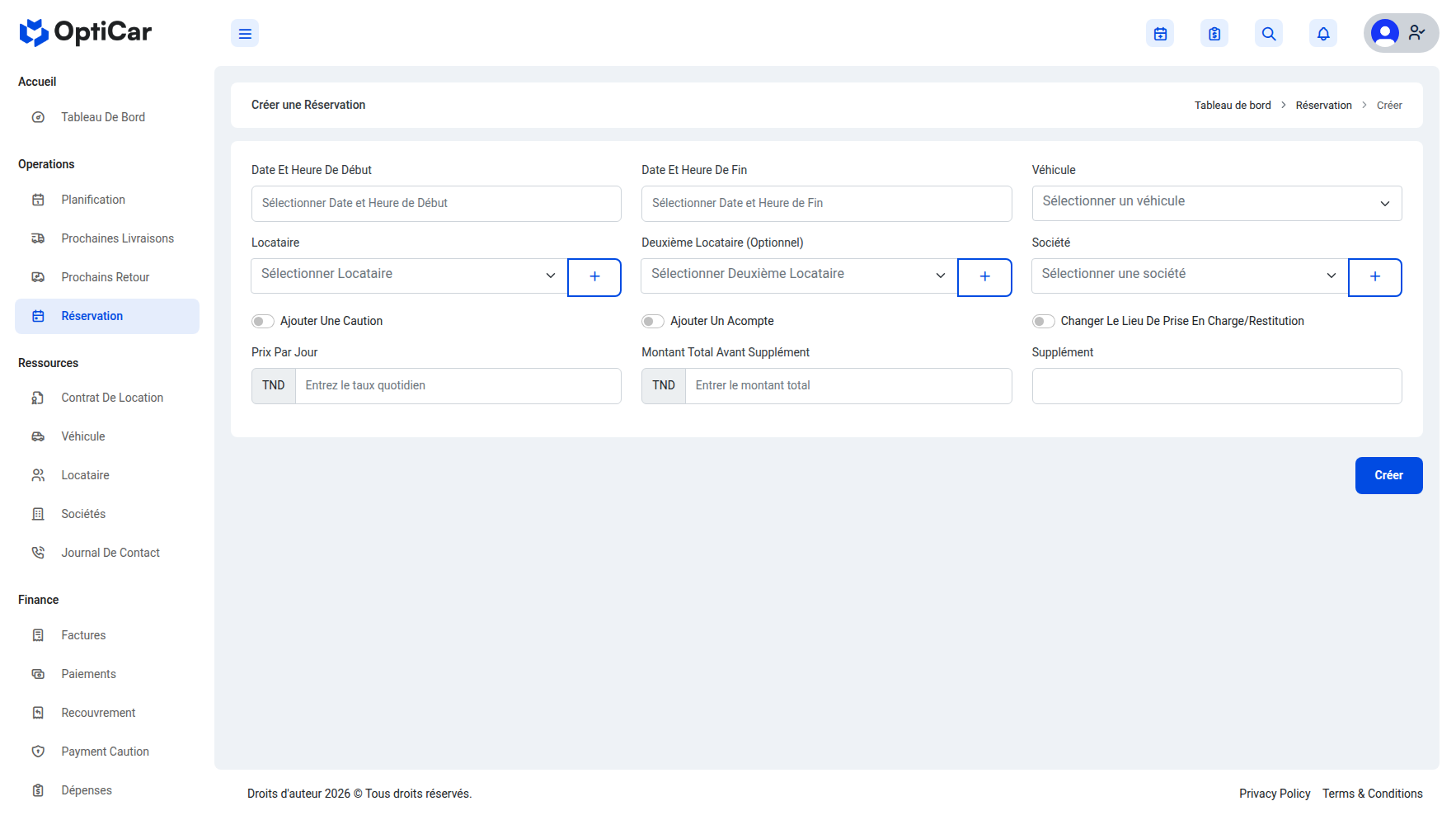Go to Prochains Retour
This screenshot has height=820, width=1456.
tap(107, 277)
